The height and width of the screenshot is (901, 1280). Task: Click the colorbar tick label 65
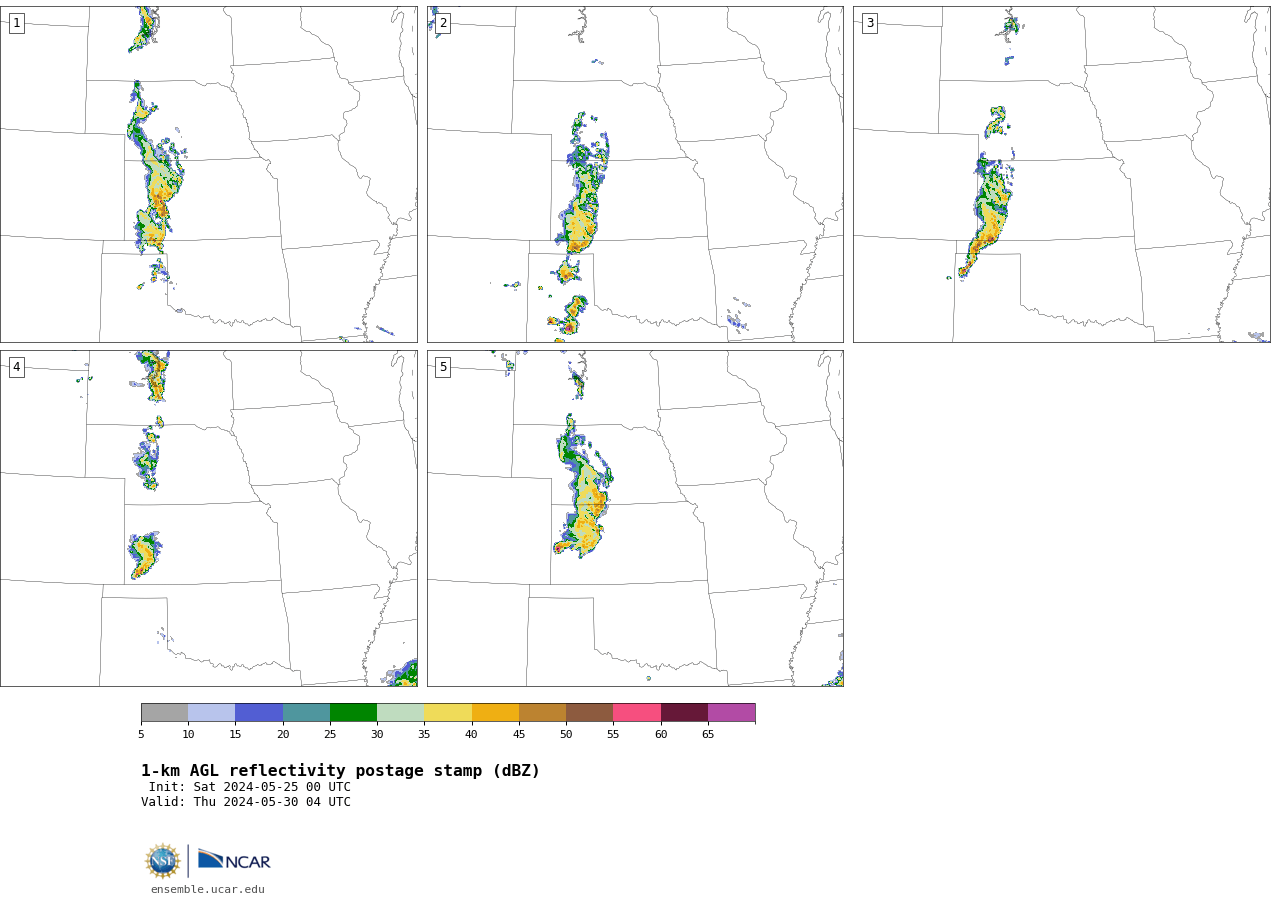[708, 735]
